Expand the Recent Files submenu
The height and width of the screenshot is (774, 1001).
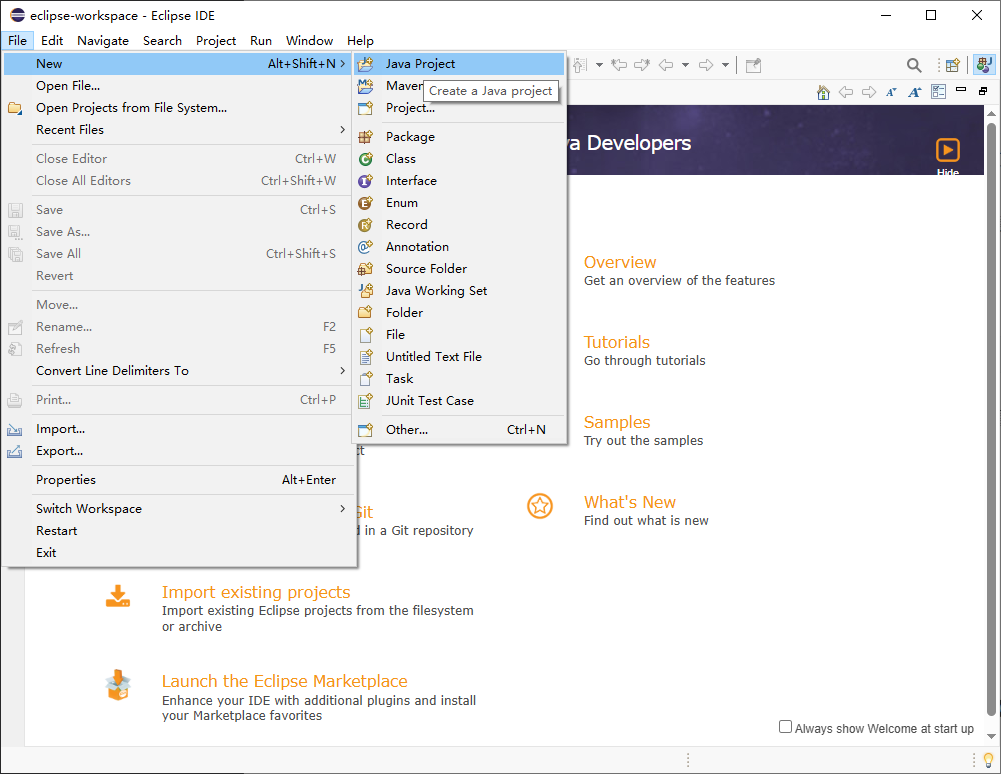click(343, 130)
